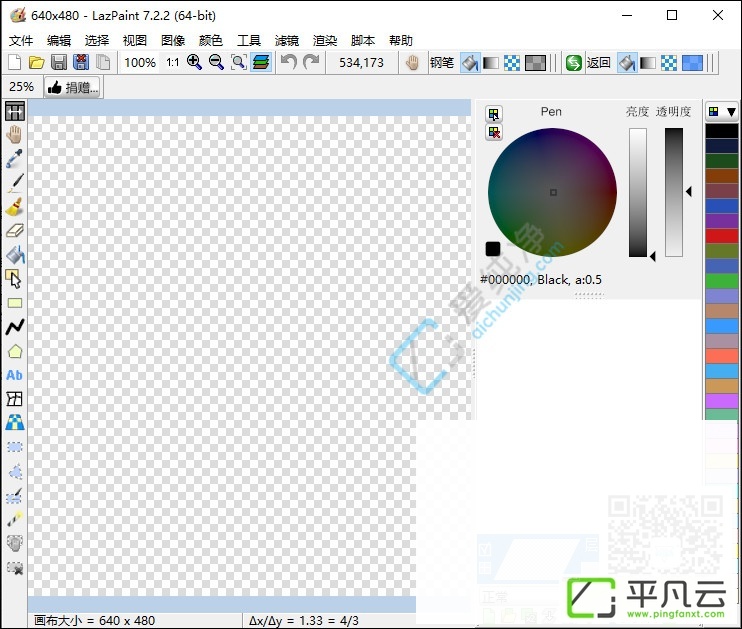742x629 pixels.
Task: Select the color picker eyedropper tool
Action: 15,159
